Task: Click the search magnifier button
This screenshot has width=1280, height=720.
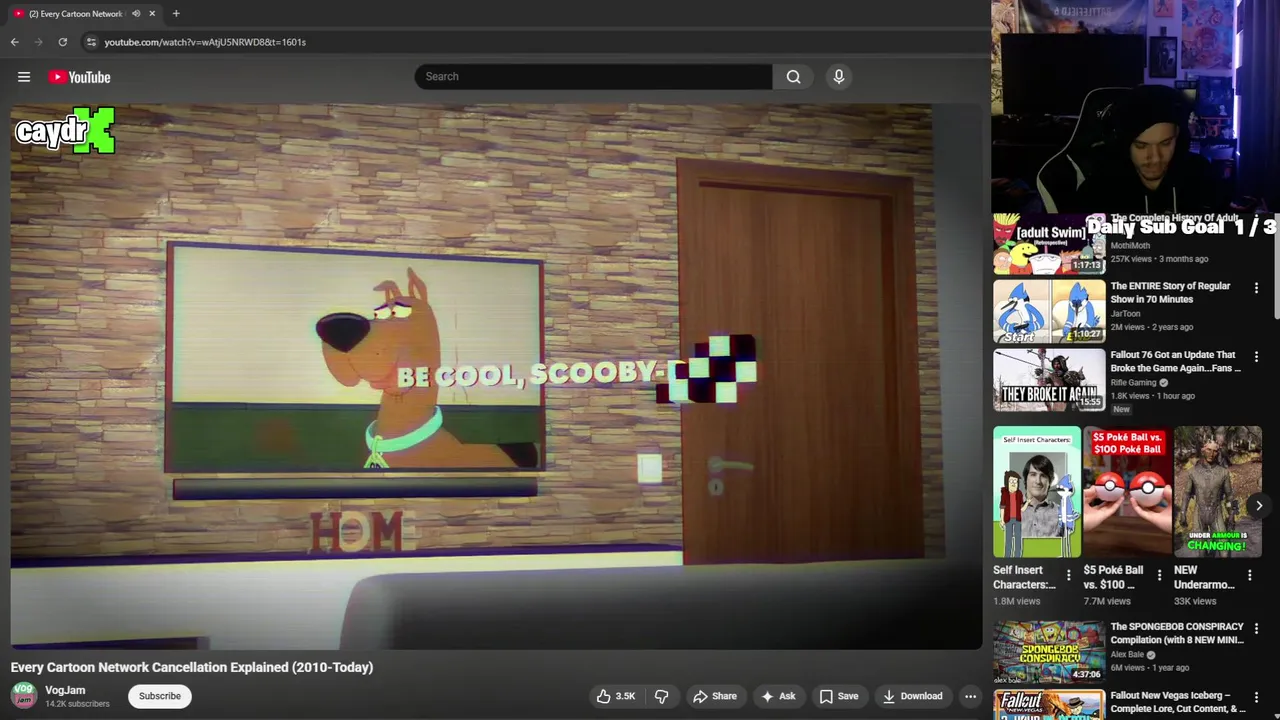Action: pos(793,77)
